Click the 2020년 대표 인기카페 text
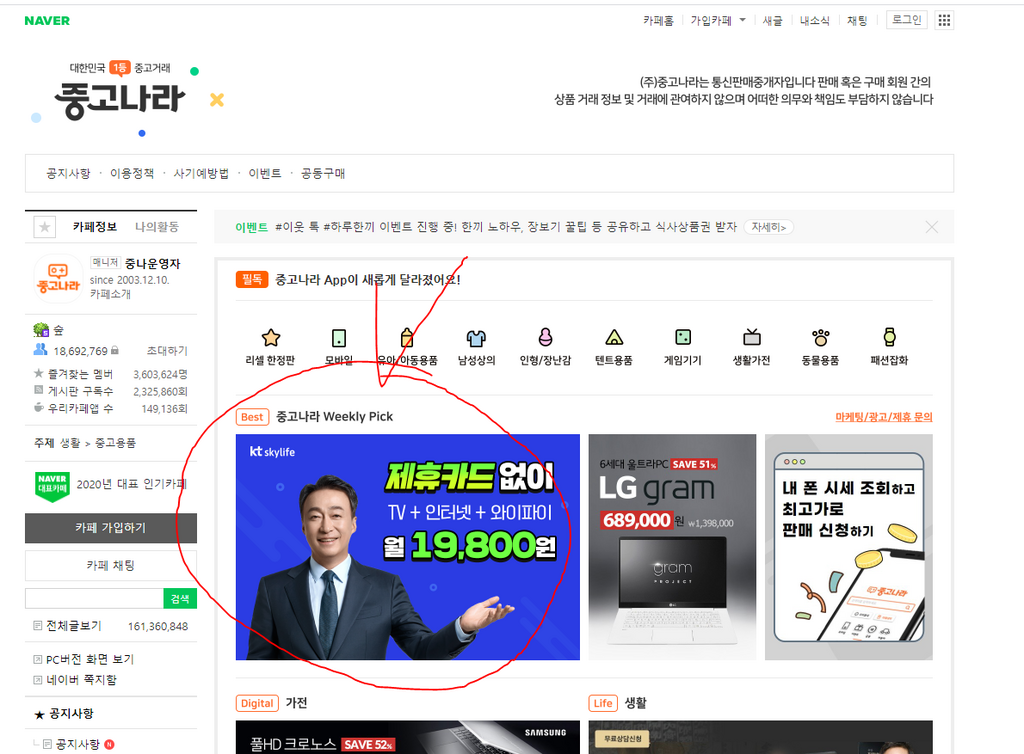1024x754 pixels. pos(132,484)
